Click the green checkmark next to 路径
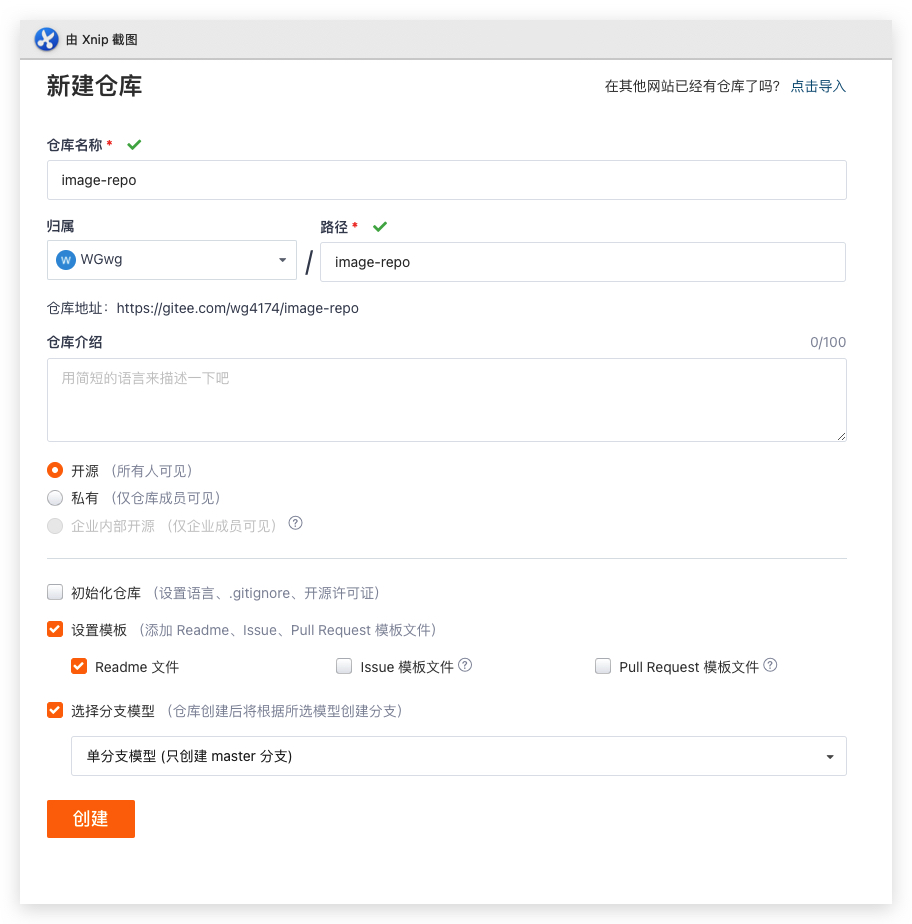Viewport: 912px width, 924px height. tap(380, 225)
